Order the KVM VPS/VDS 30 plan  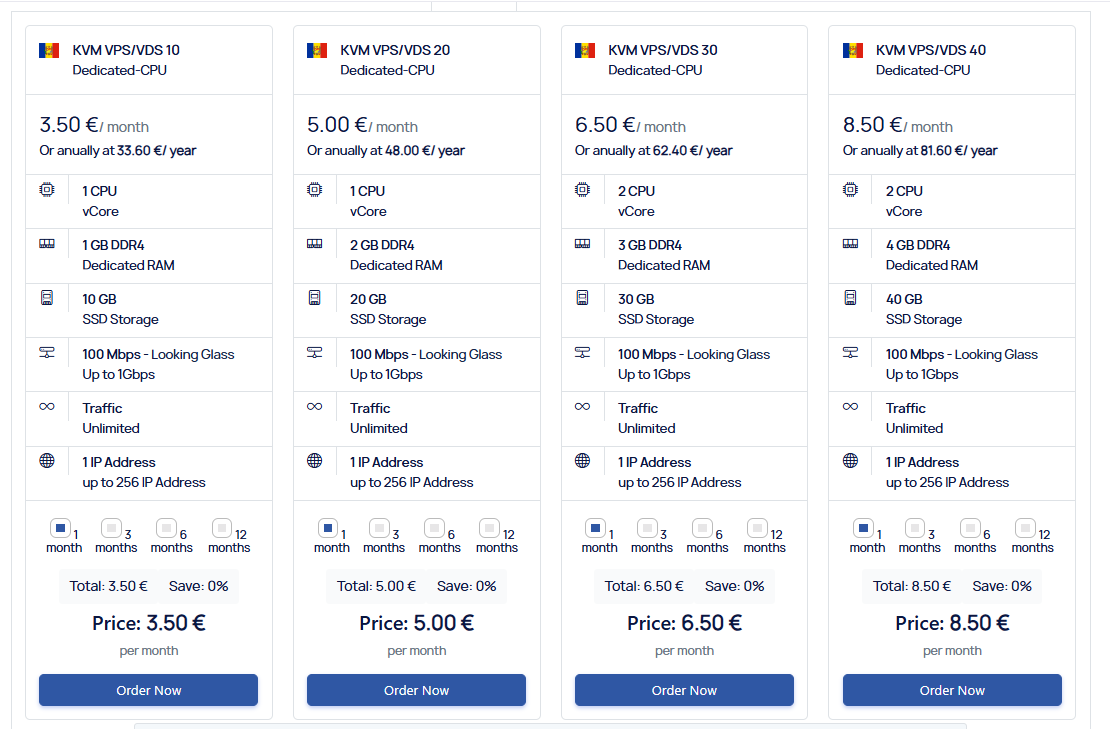[x=684, y=690]
